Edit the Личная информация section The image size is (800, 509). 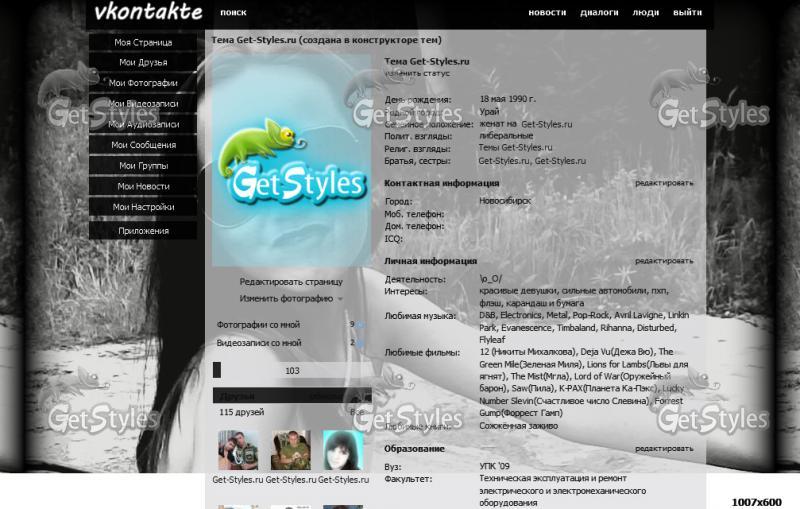coord(663,261)
